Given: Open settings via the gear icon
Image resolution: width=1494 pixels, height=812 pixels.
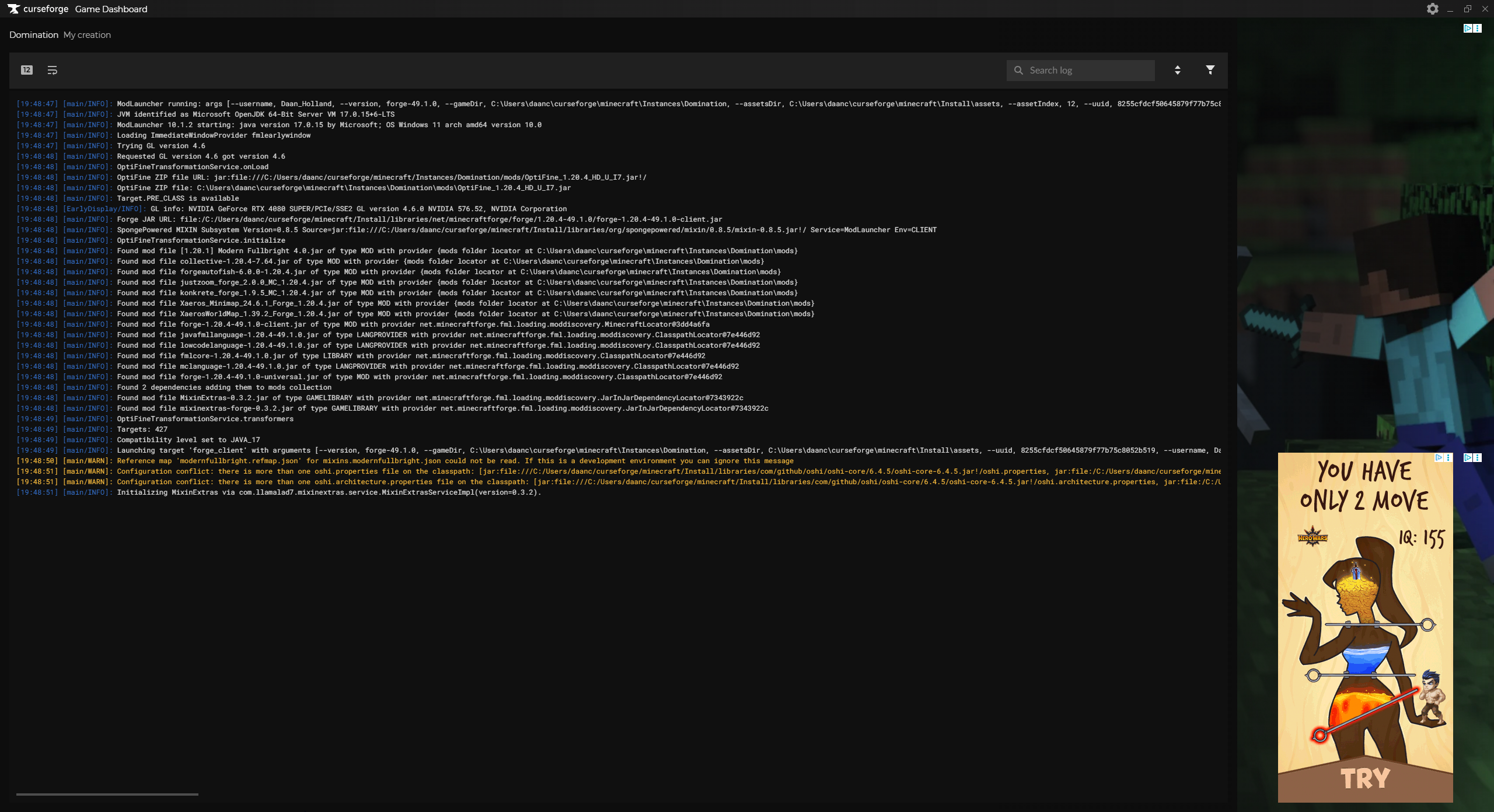Looking at the screenshot, I should [1432, 9].
